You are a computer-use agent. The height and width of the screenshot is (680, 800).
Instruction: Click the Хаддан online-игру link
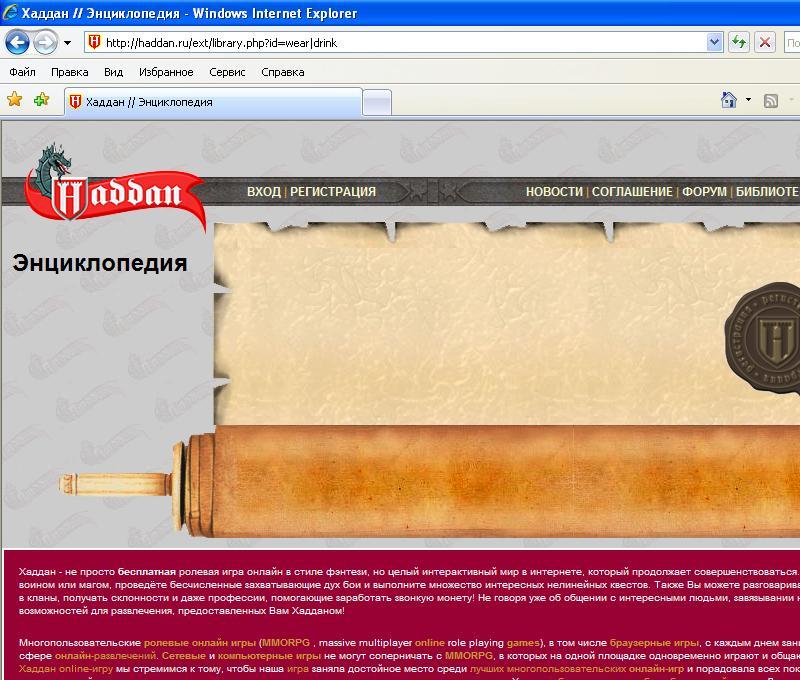pos(66,668)
